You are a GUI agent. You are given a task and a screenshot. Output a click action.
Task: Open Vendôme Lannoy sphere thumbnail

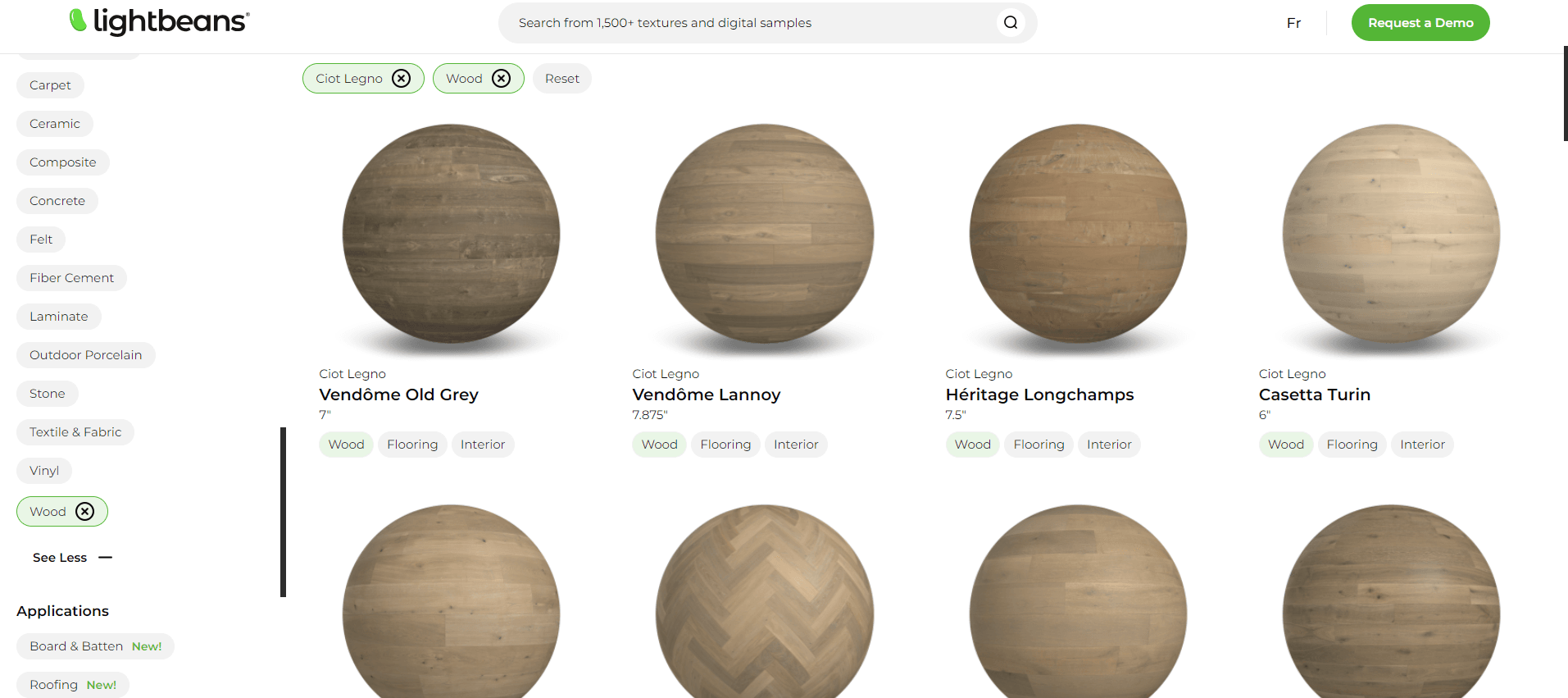[765, 234]
